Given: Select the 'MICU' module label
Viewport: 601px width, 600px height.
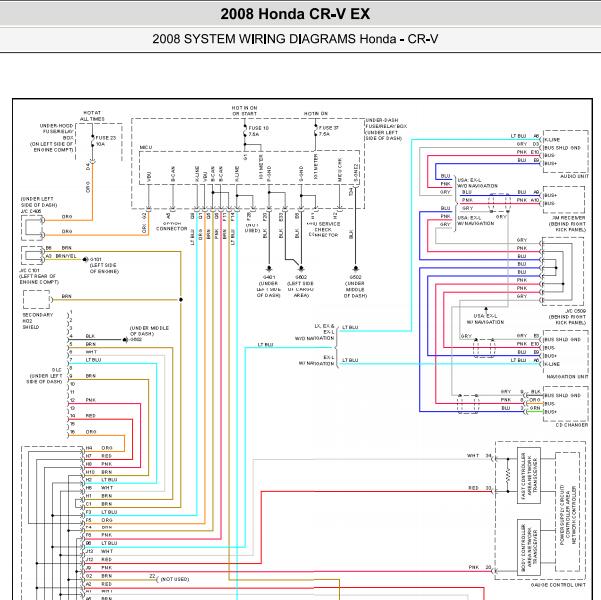Looking at the screenshot, I should click(146, 147).
